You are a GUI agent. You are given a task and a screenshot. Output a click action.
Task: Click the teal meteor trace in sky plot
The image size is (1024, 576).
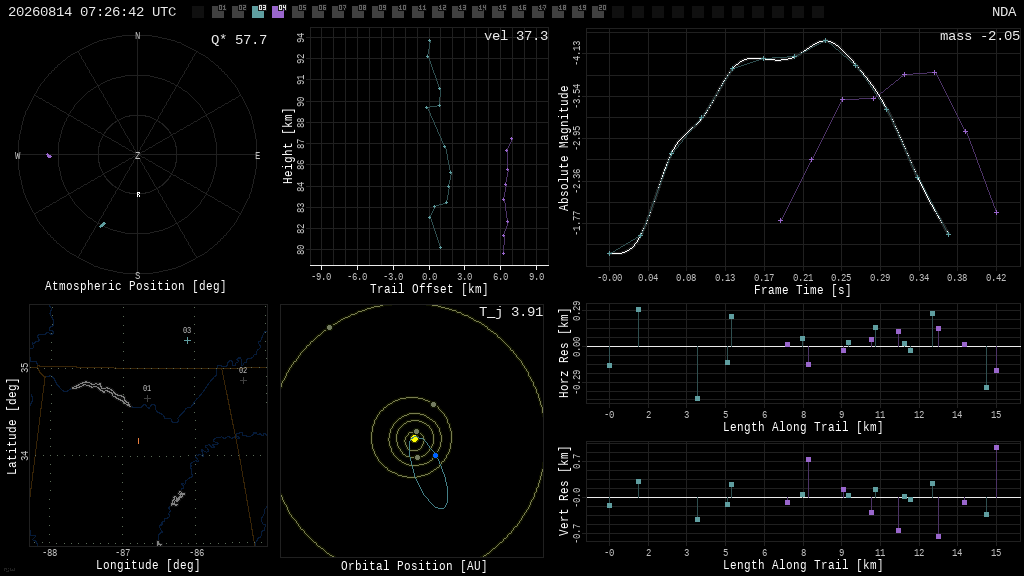coord(103,225)
